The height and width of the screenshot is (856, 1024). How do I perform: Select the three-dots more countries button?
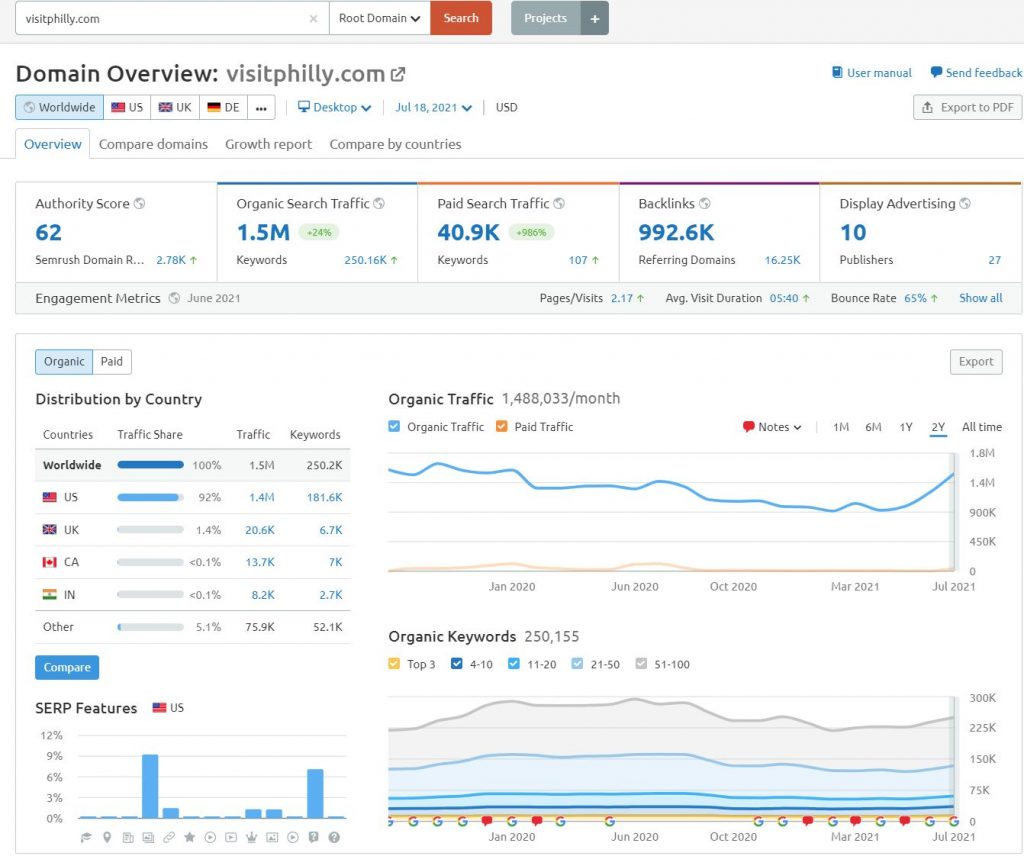pyautogui.click(x=261, y=108)
